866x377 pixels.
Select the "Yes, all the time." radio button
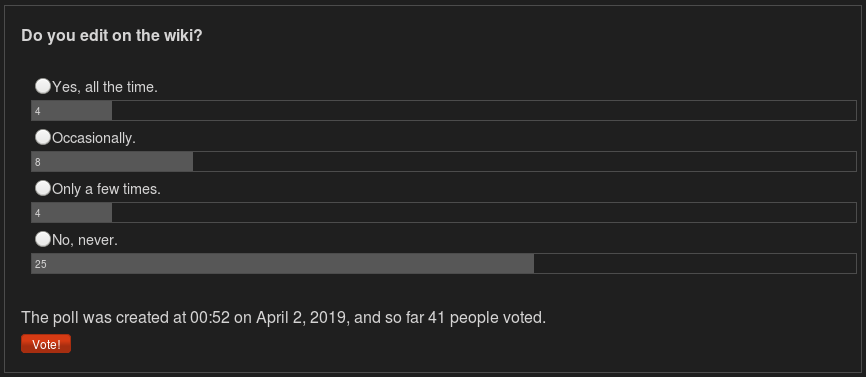[43, 86]
